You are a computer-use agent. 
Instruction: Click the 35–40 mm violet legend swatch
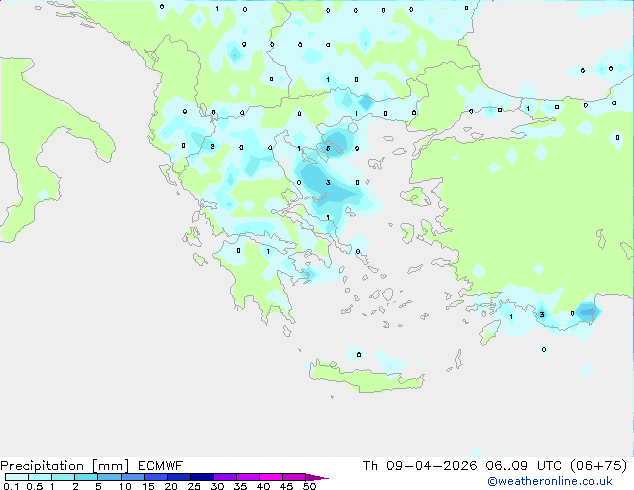248,477
